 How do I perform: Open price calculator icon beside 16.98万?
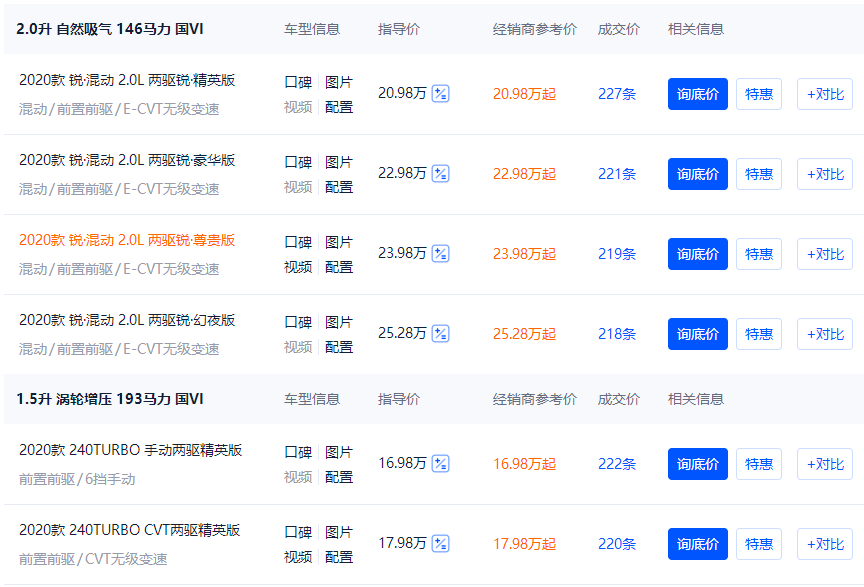point(440,464)
